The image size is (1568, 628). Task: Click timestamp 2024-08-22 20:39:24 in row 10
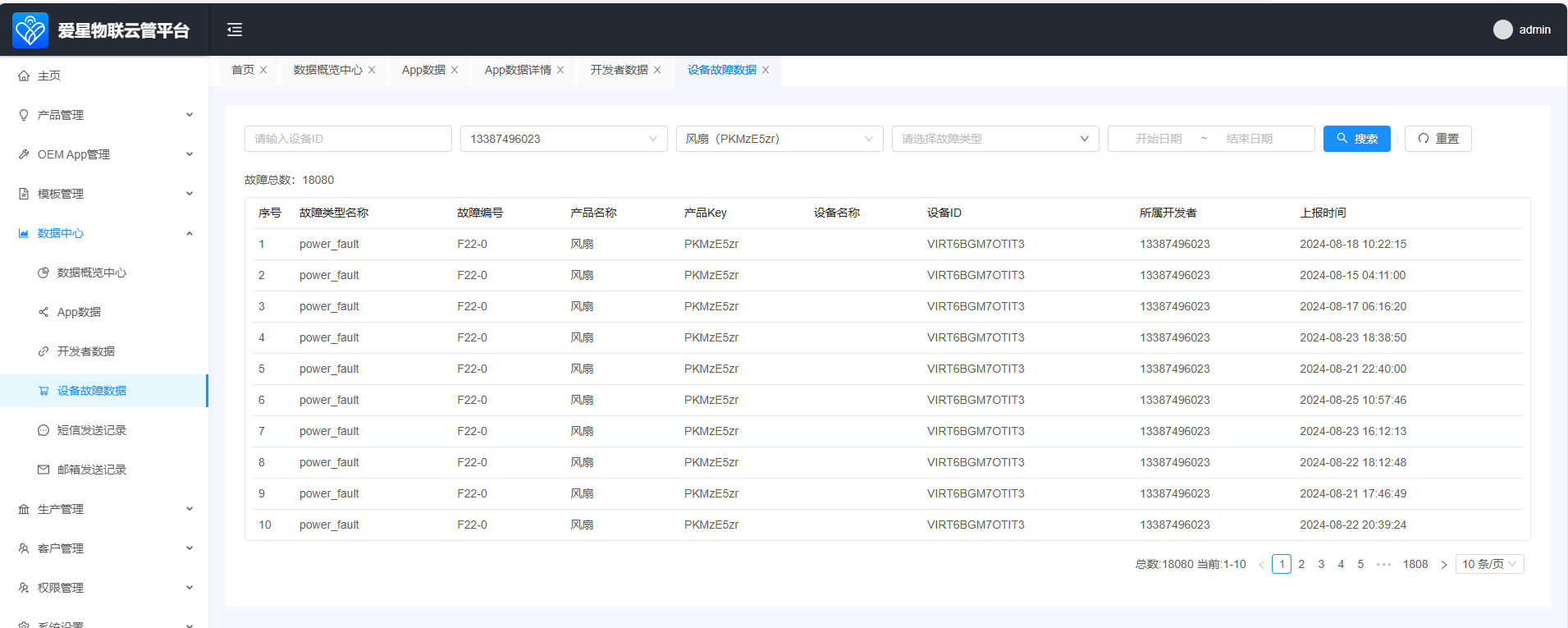point(1353,525)
